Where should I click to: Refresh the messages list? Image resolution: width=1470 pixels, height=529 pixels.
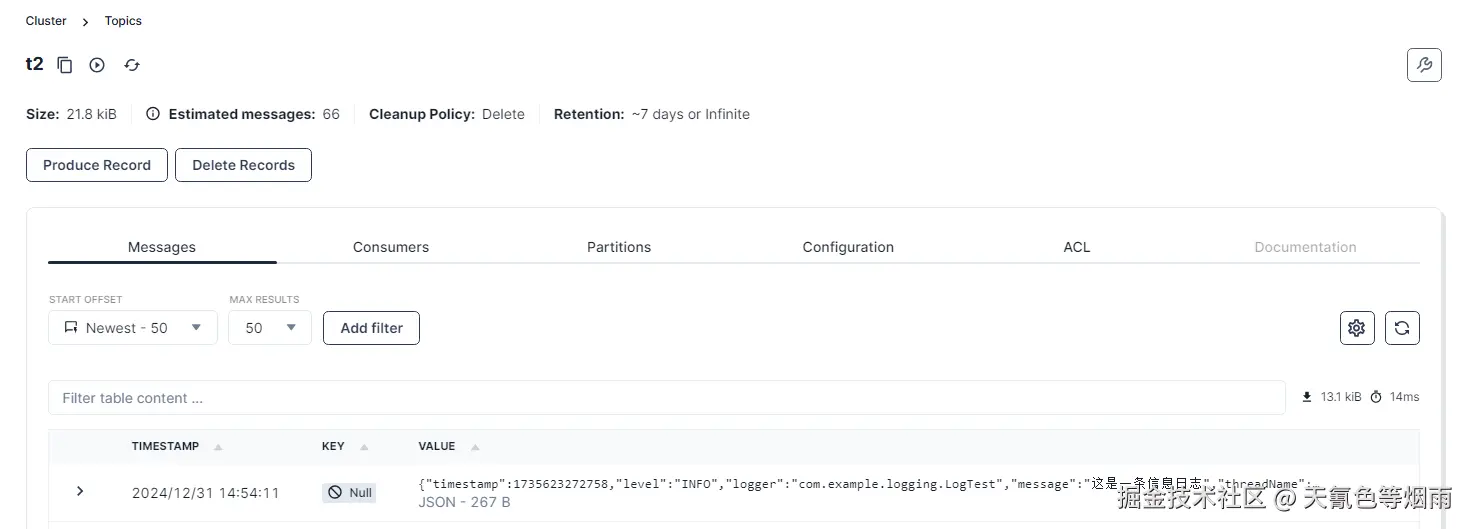point(1402,328)
